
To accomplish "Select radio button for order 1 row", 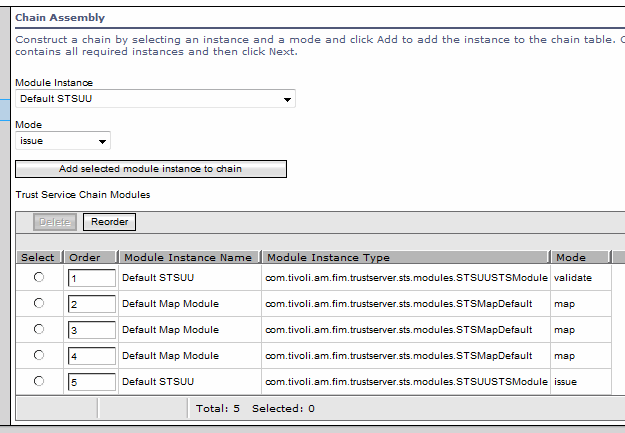I will [x=39, y=277].
